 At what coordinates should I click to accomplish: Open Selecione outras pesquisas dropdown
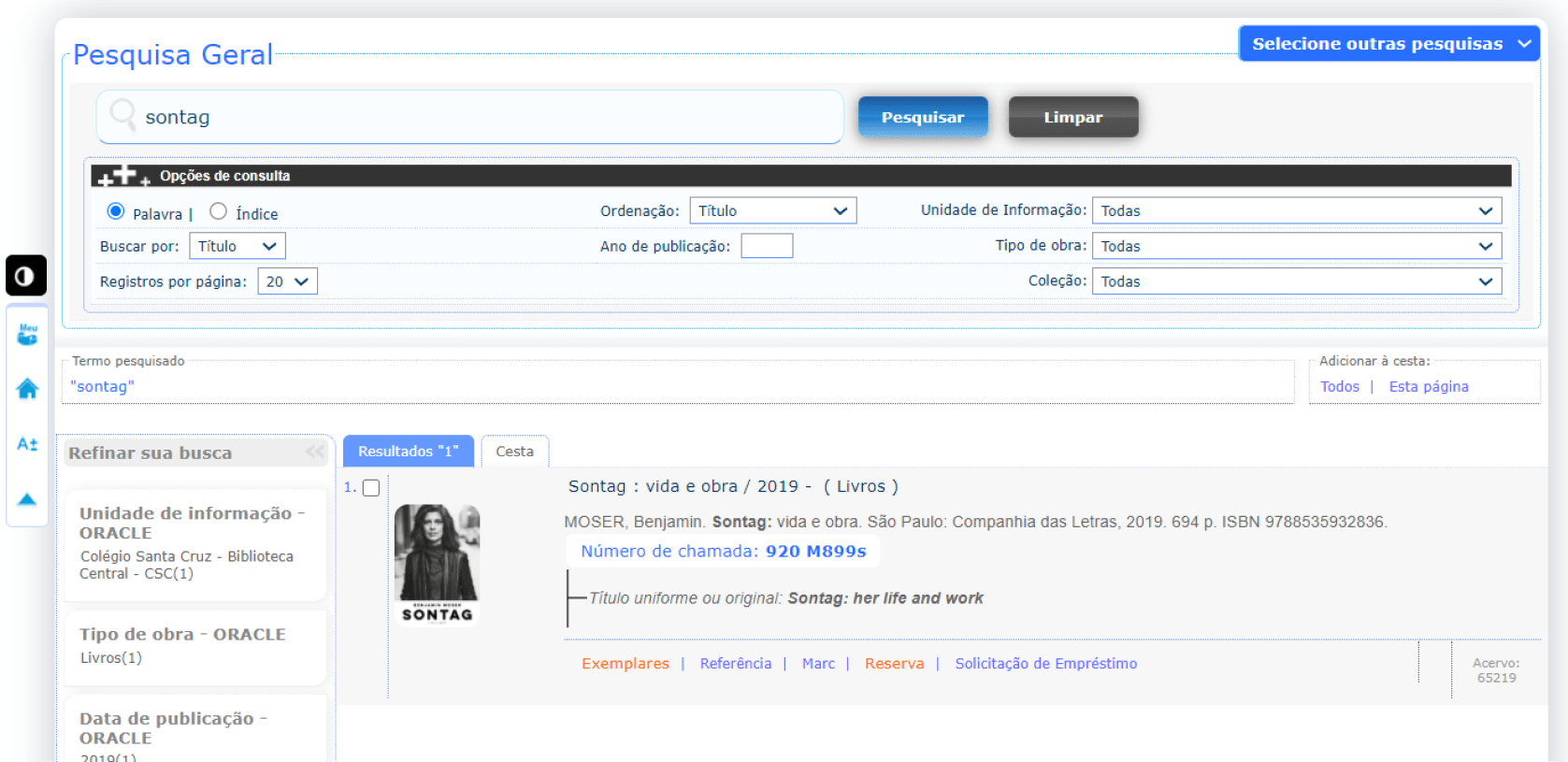pyautogui.click(x=1388, y=44)
